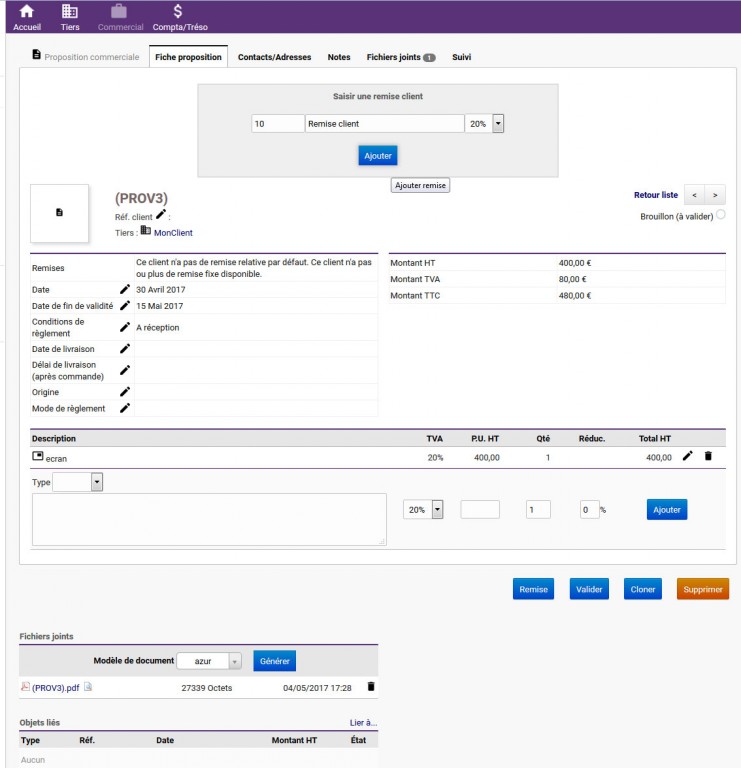Screen dimensions: 741x768
Task: Click the Supprimer button
Action: [703, 589]
